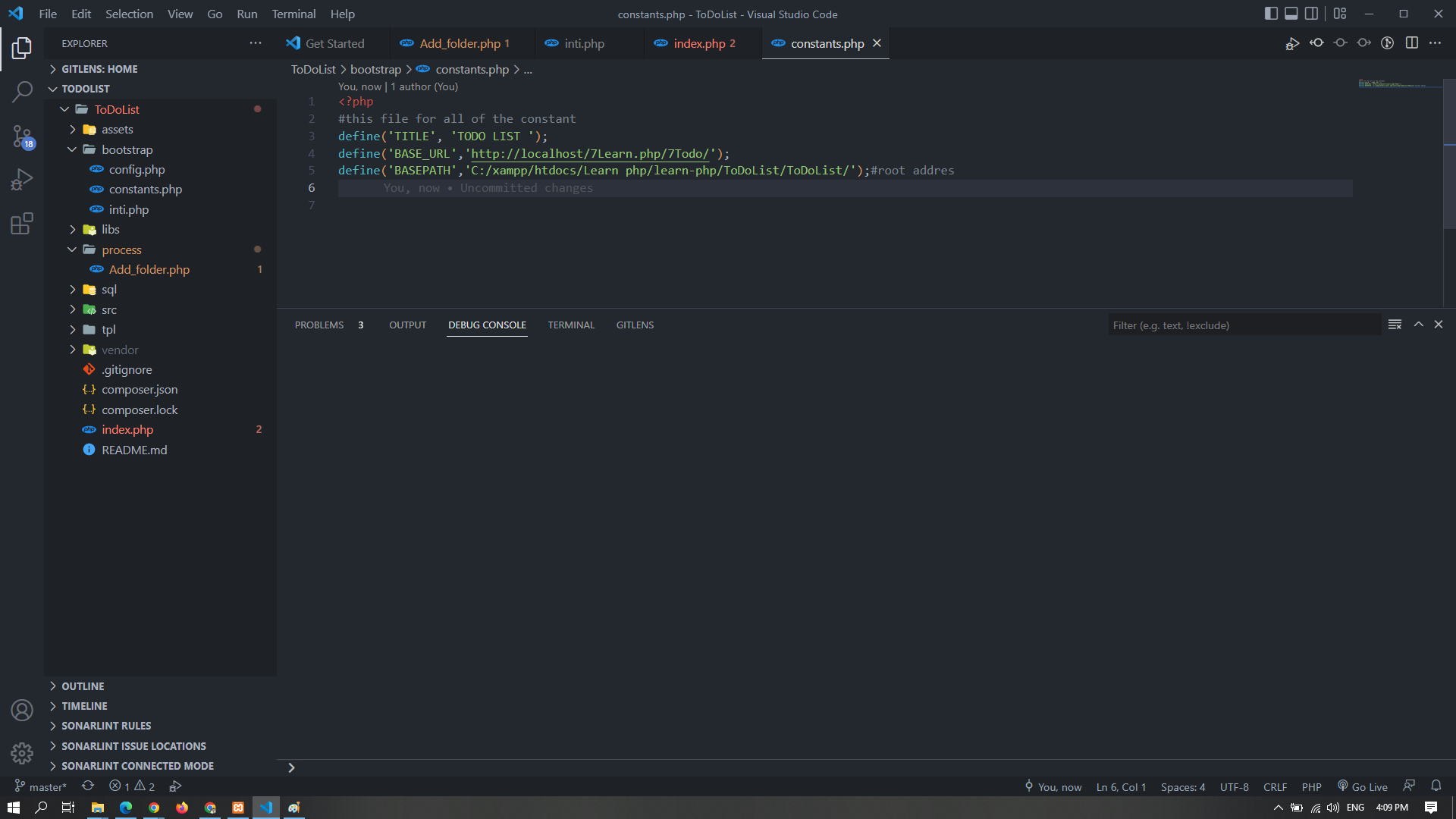The image size is (1456, 819).
Task: Expand the sql folder
Action: click(160, 290)
